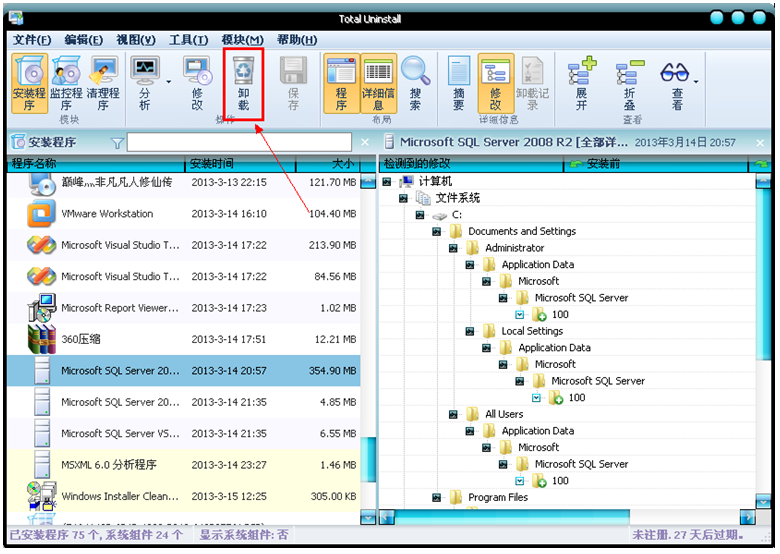Focus the program search filter field
The width and height of the screenshot is (780, 554).
point(239,142)
